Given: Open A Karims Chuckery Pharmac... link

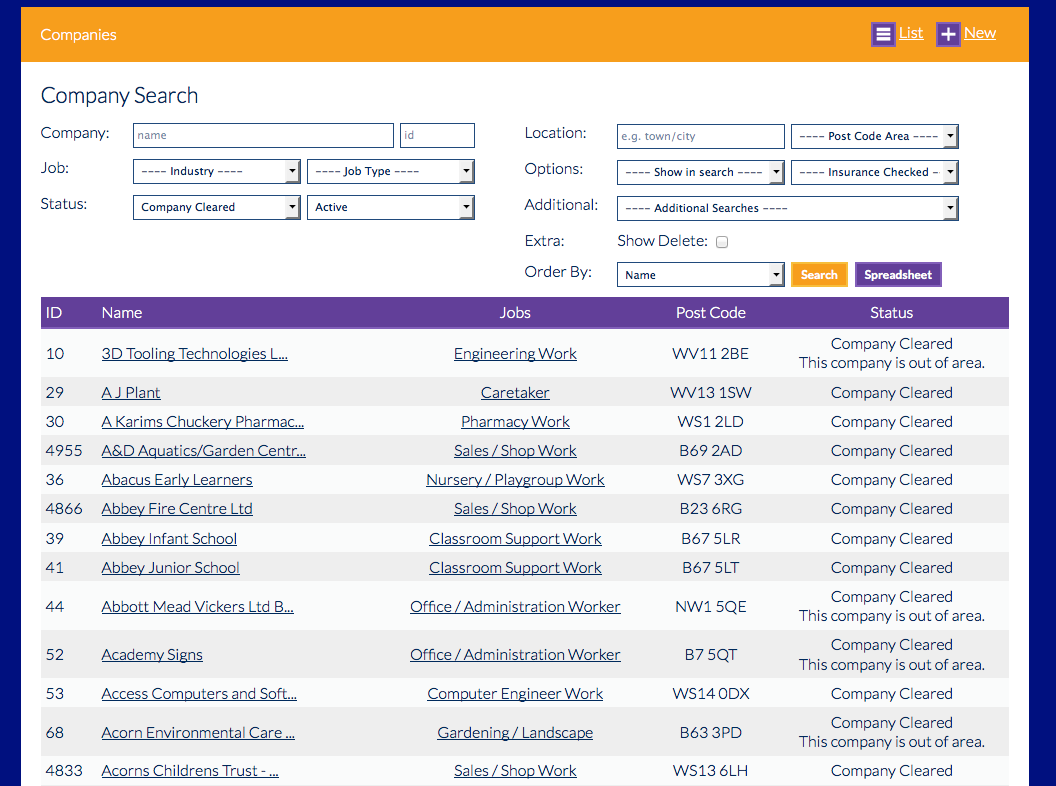Looking at the screenshot, I should click(x=203, y=422).
